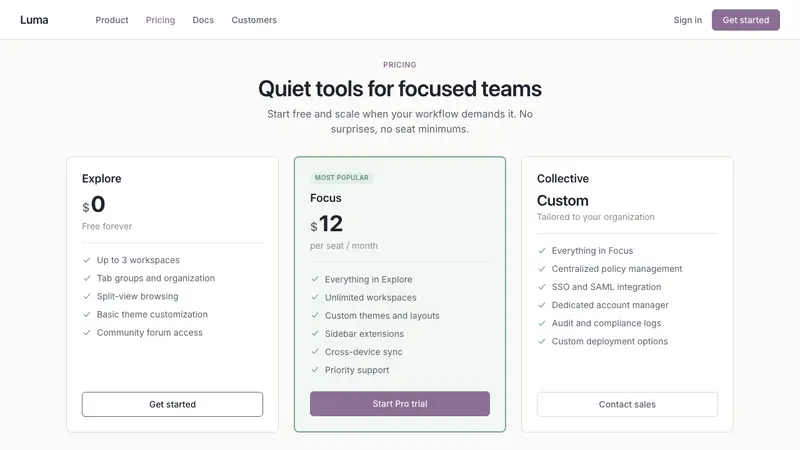
Task: Click checkmark beside Priority support
Action: click(315, 370)
